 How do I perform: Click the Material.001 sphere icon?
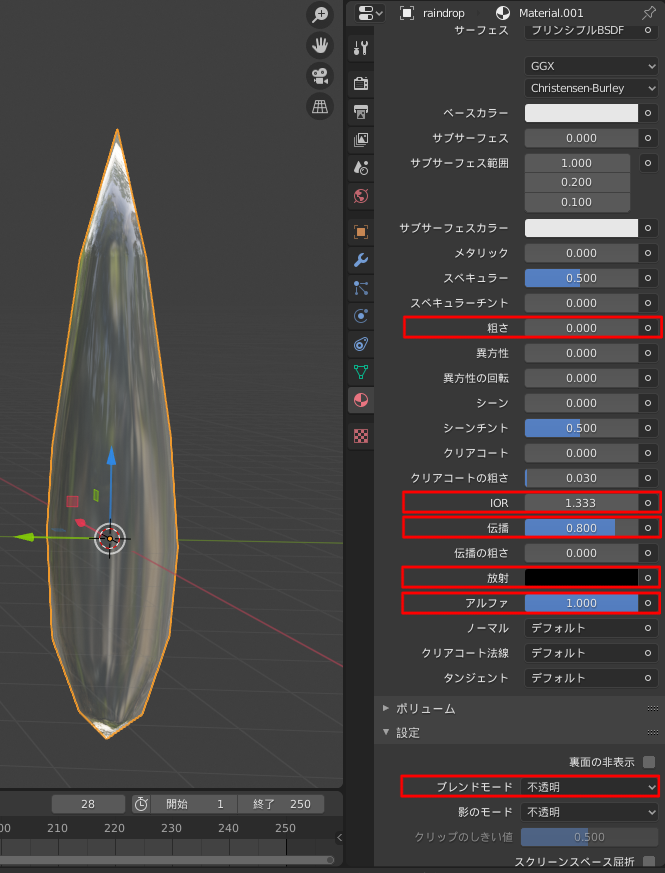point(503,13)
